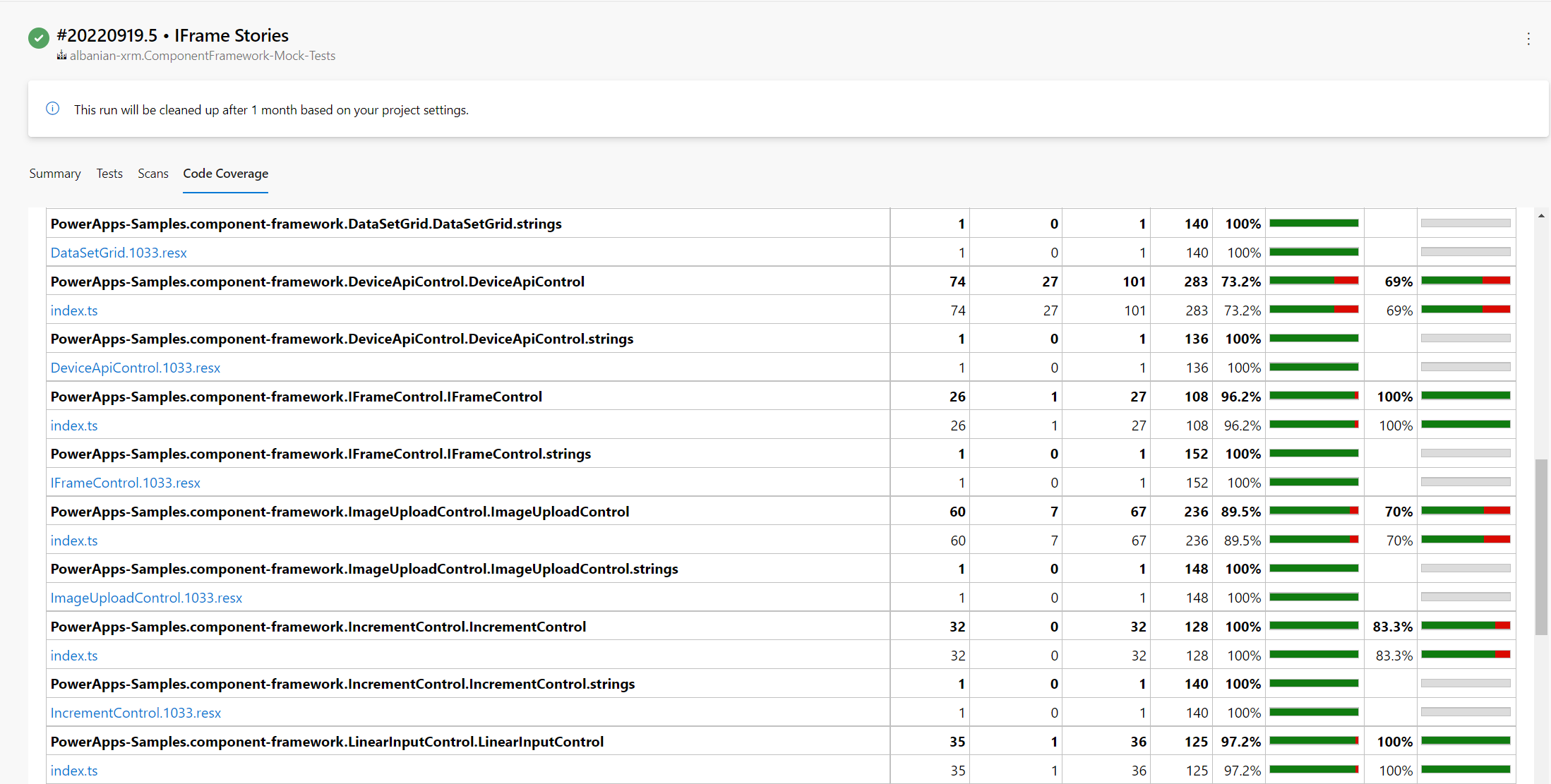
Task: Click the bold 89.5% ImageUploadControl coverage value
Action: (1241, 512)
